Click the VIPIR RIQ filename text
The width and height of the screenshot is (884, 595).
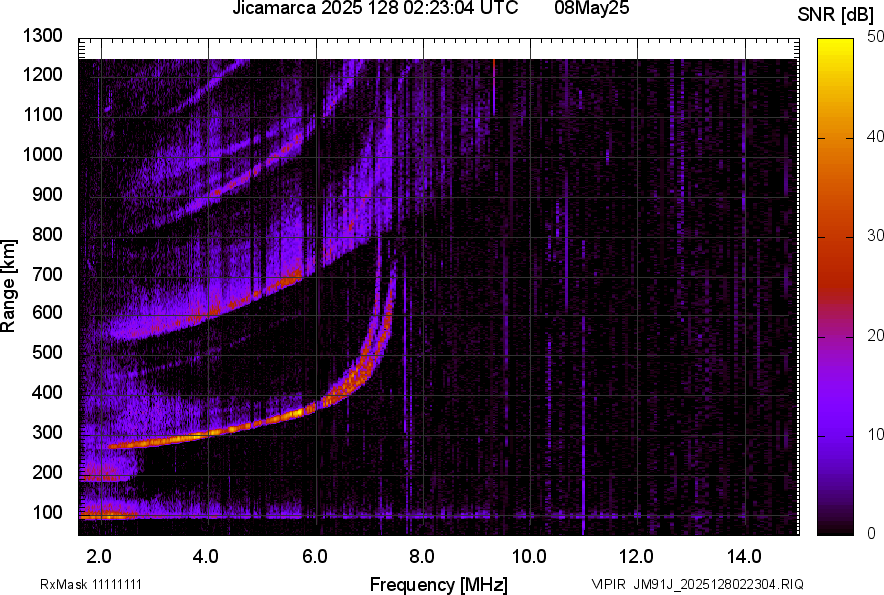pos(697,584)
